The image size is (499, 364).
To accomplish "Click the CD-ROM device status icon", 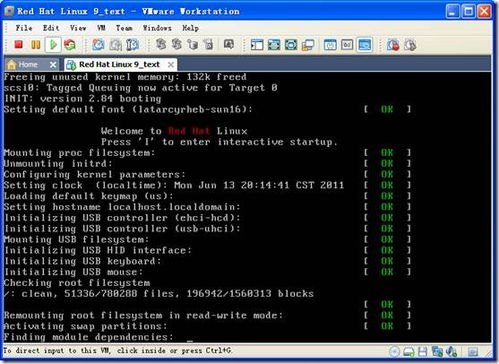I will [x=394, y=351].
